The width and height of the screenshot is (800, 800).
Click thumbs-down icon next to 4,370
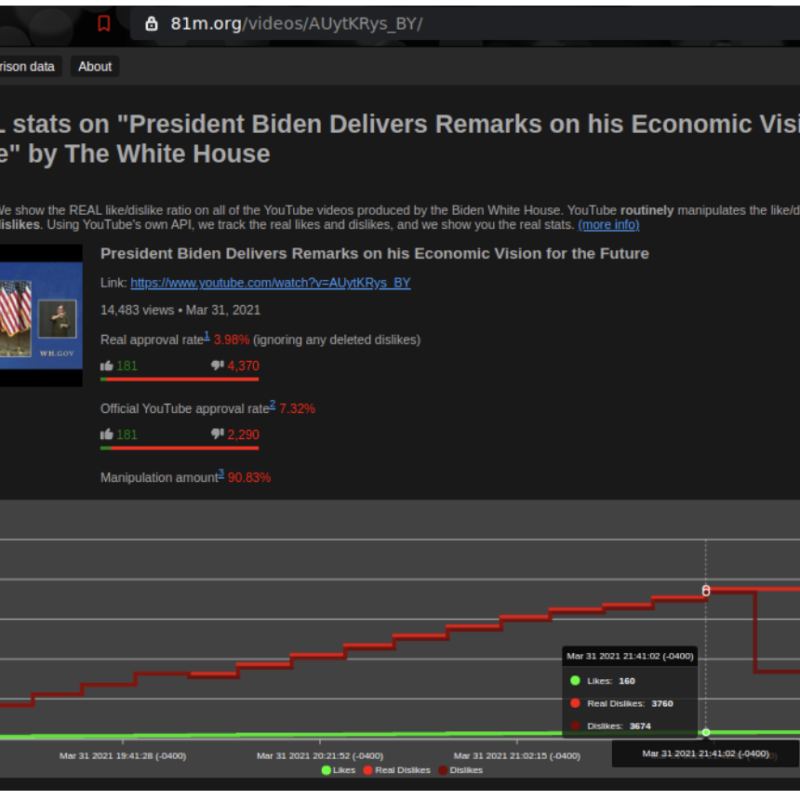pos(217,366)
